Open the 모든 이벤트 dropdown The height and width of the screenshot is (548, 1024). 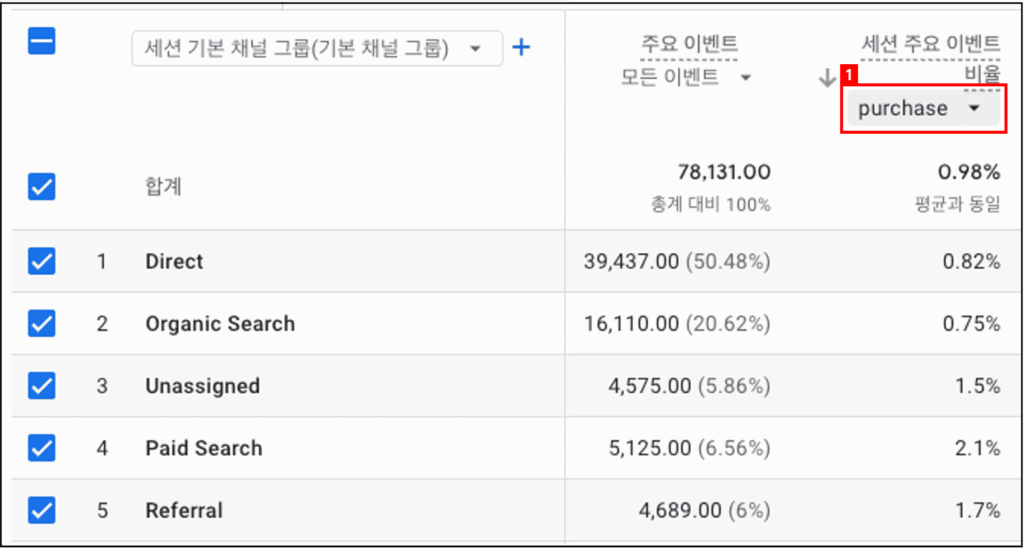[686, 78]
